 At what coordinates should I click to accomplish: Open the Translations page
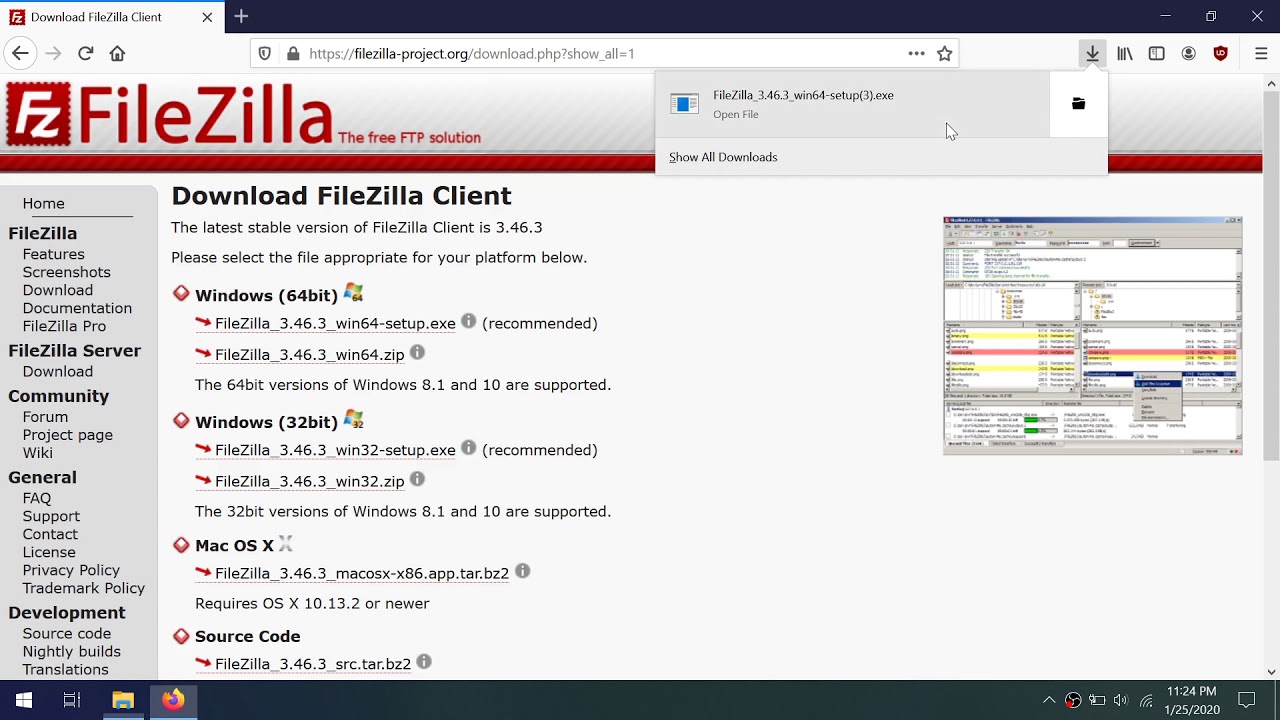pyautogui.click(x=66, y=669)
